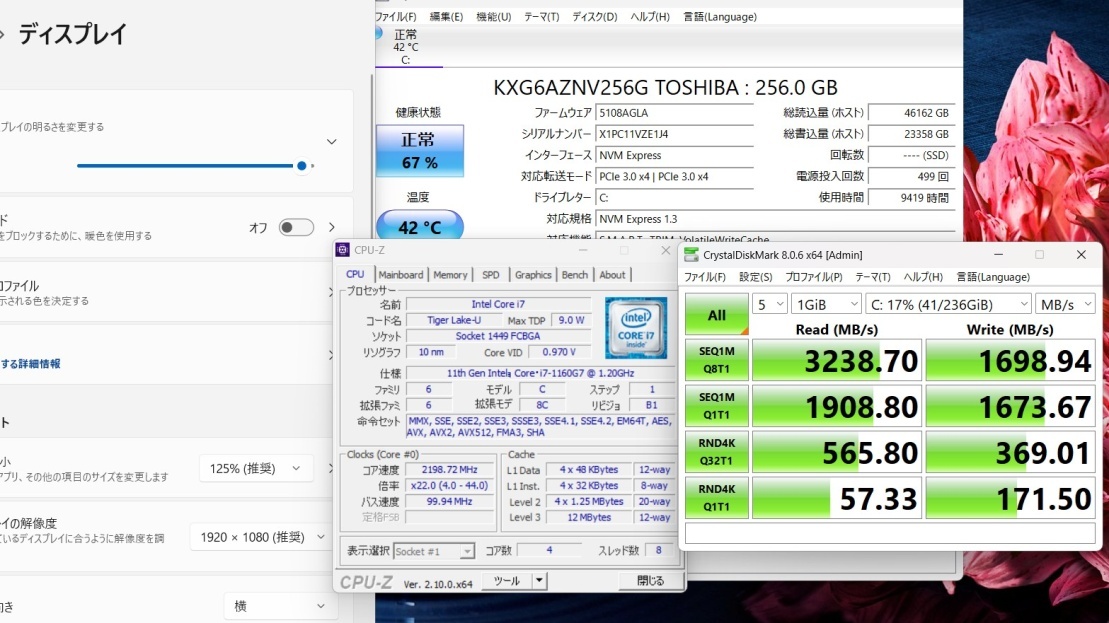The height and width of the screenshot is (623, 1109).
Task: Click the ツール button in CPU-Z
Action: (x=506, y=581)
